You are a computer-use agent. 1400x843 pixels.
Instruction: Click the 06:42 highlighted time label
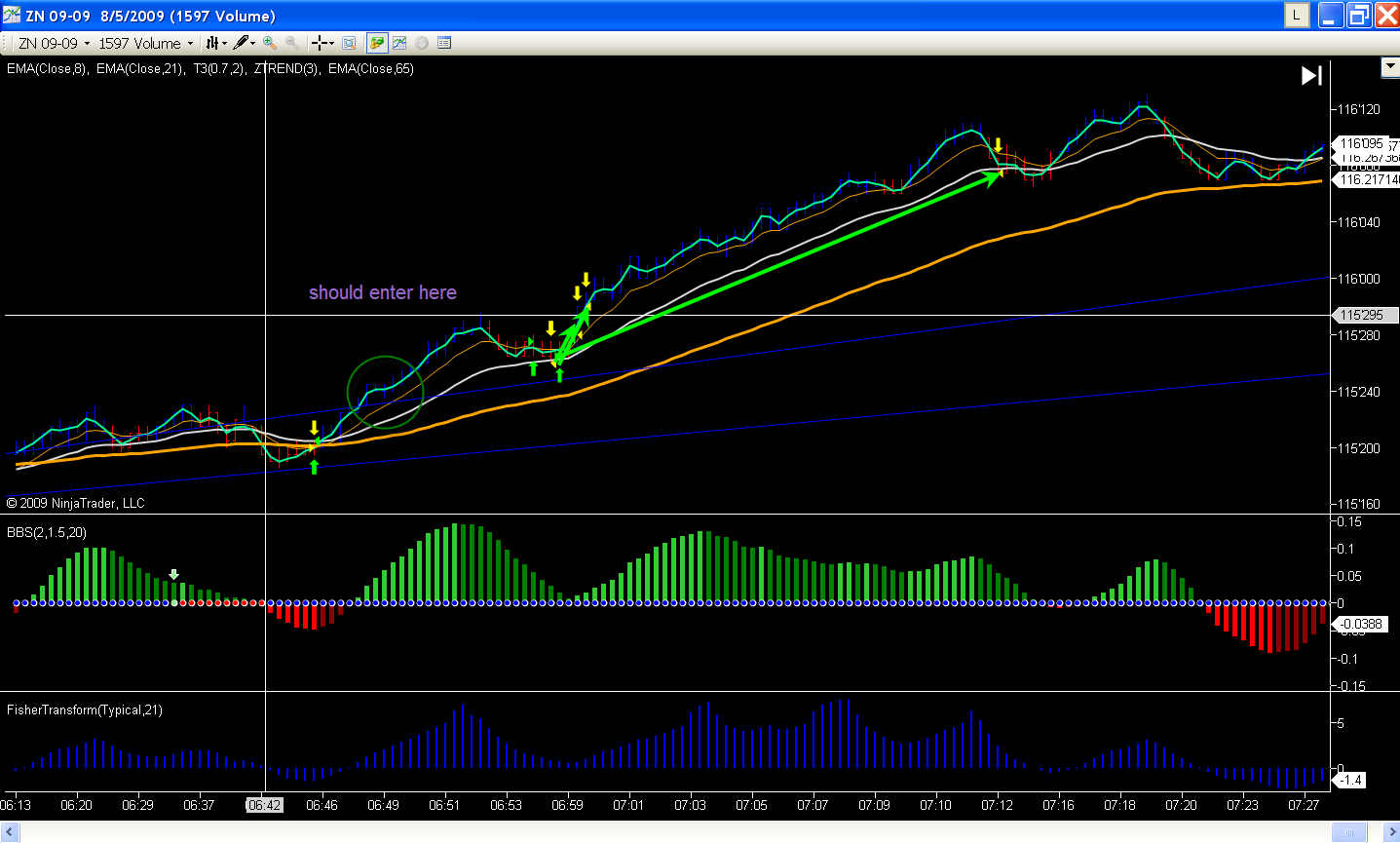(264, 805)
